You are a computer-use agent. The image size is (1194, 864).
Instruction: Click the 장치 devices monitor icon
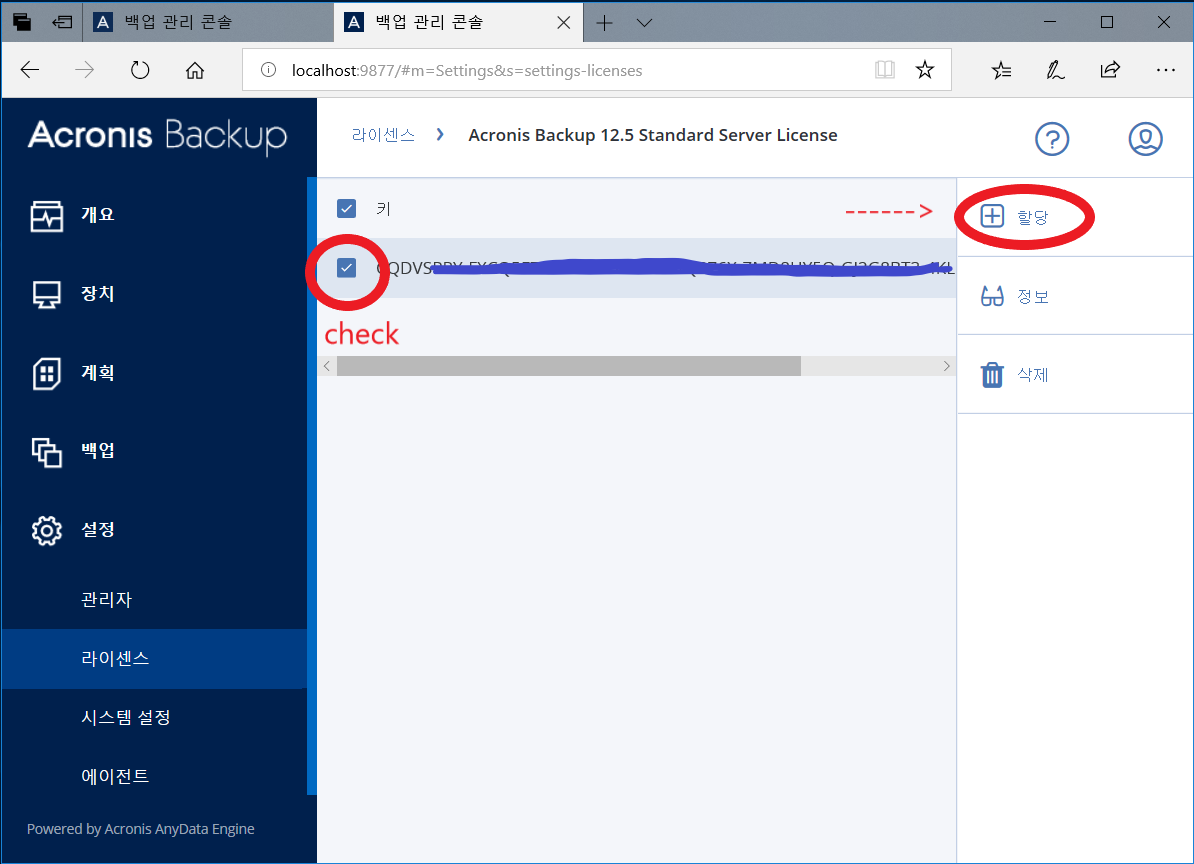[x=46, y=295]
